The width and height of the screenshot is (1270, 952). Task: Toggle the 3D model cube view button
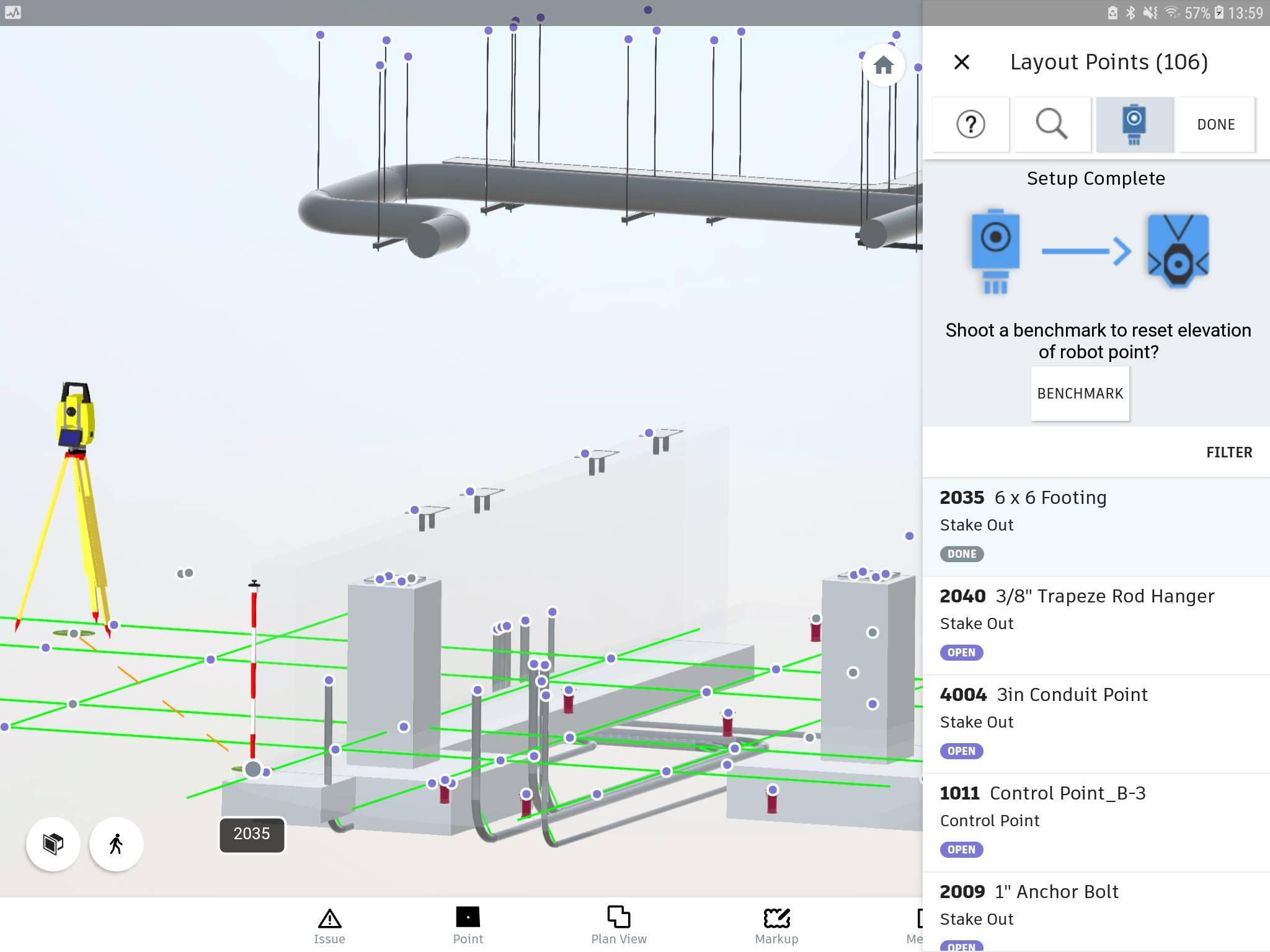click(x=53, y=844)
